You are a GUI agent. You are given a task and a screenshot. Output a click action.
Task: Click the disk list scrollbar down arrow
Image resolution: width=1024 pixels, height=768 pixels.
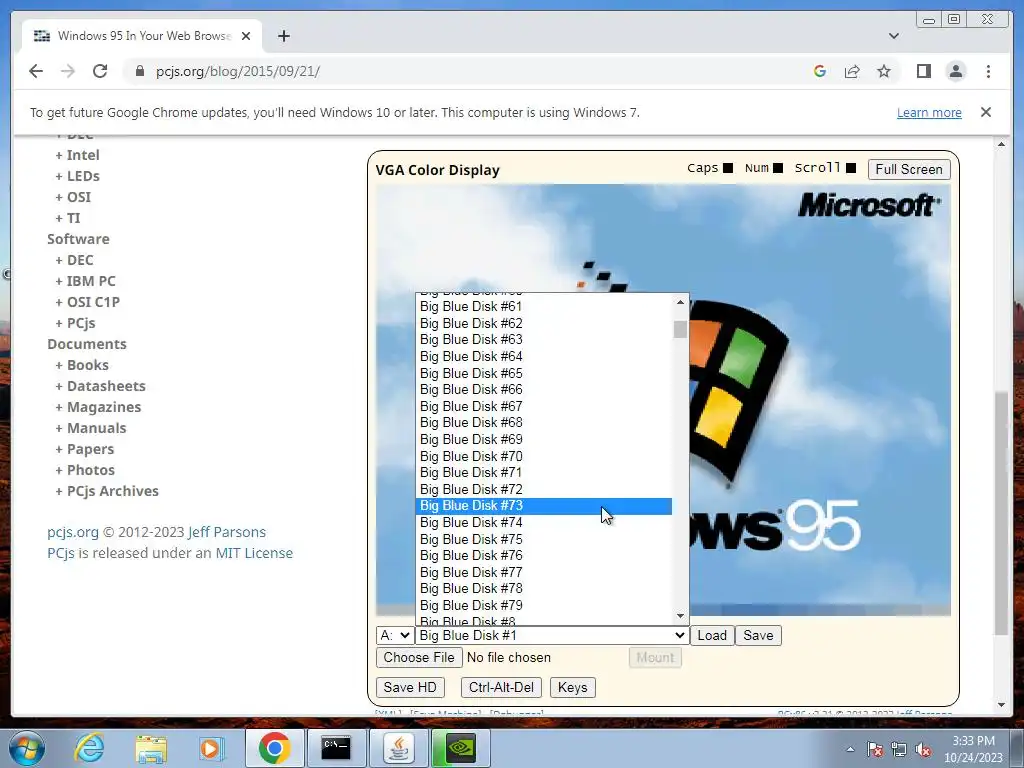pos(680,616)
